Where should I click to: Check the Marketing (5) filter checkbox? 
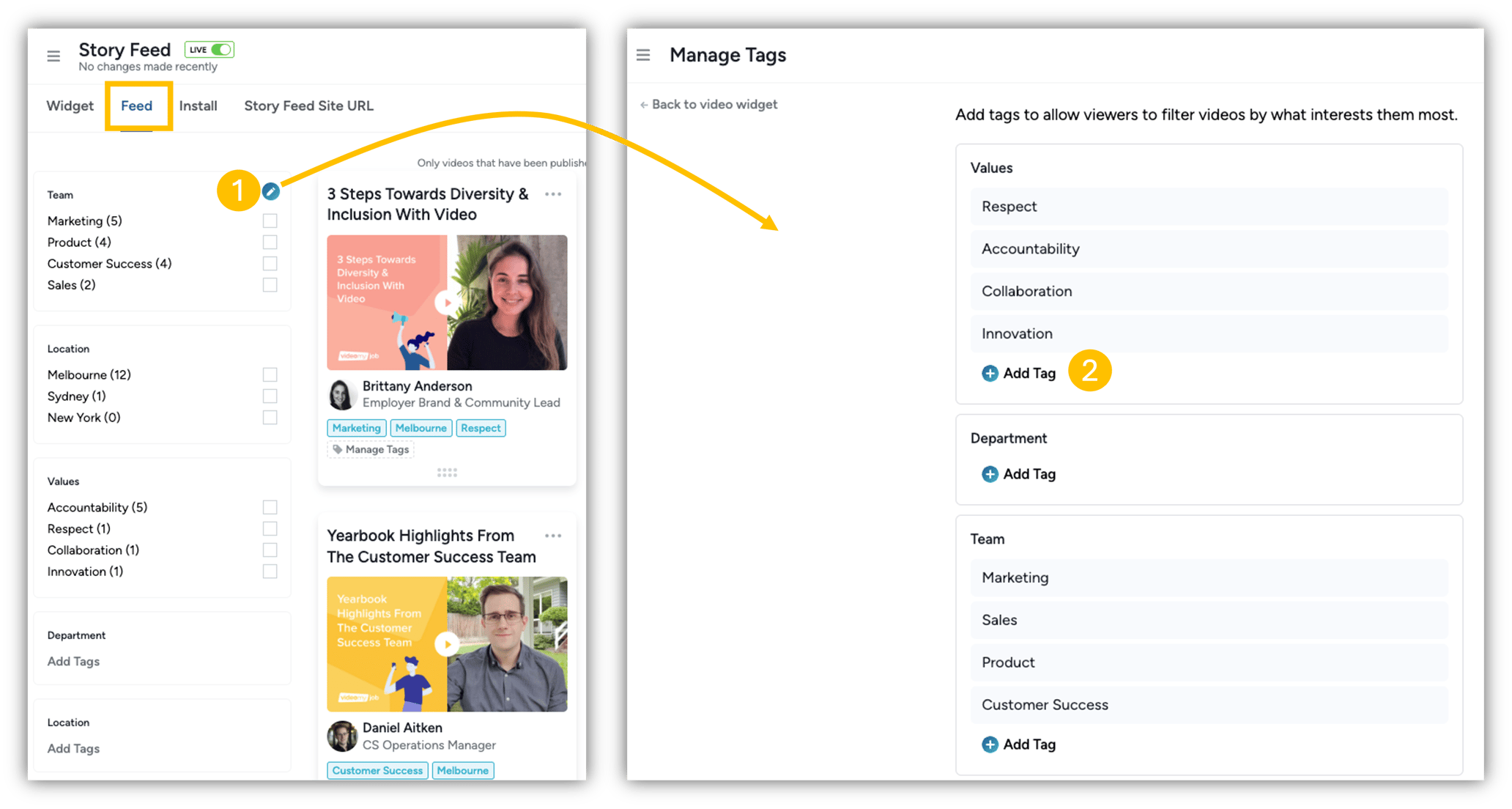[x=270, y=220]
